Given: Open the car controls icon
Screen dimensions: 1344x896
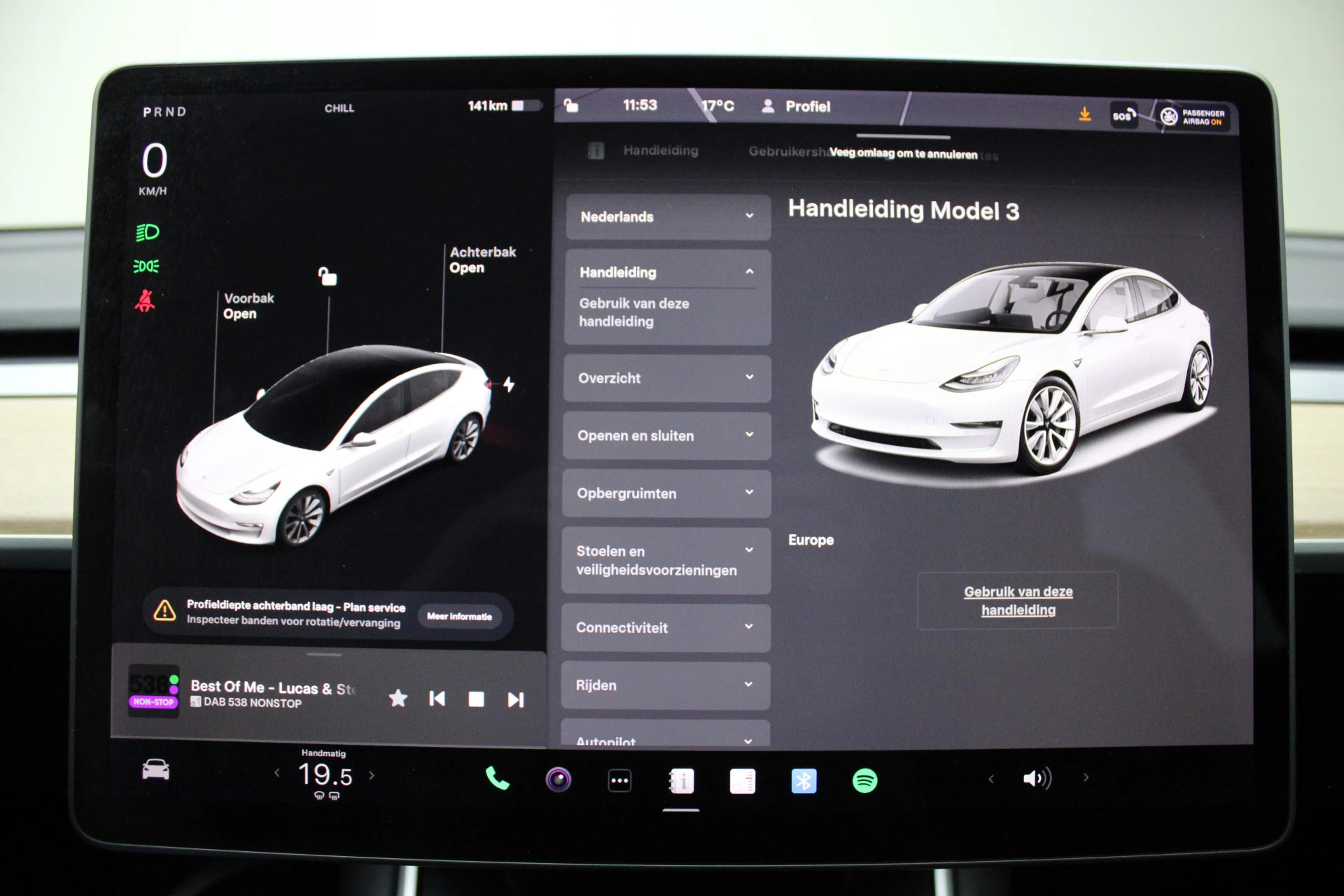Looking at the screenshot, I should pos(155,769).
